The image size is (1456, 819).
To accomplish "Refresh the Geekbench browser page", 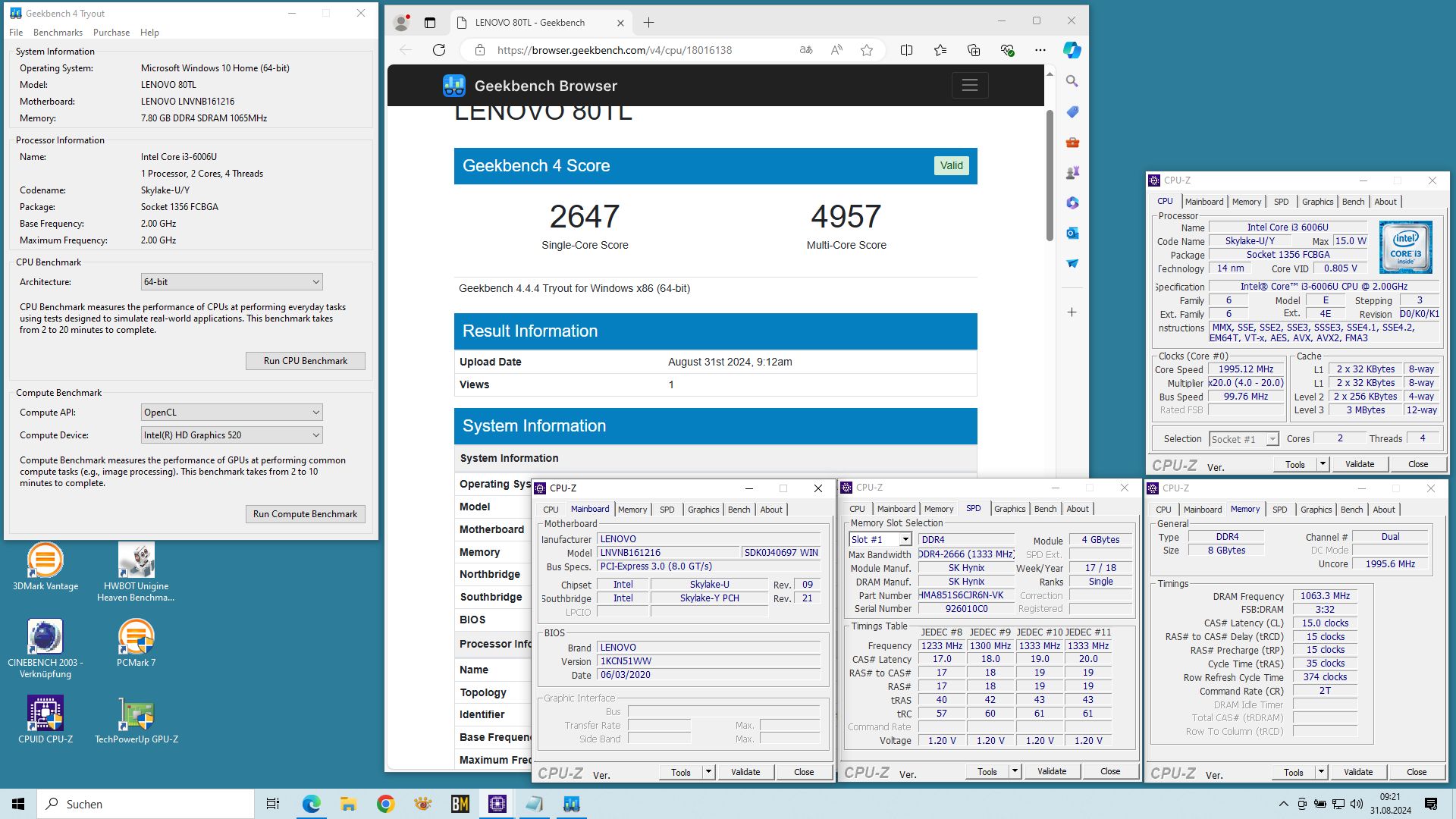I will point(439,50).
